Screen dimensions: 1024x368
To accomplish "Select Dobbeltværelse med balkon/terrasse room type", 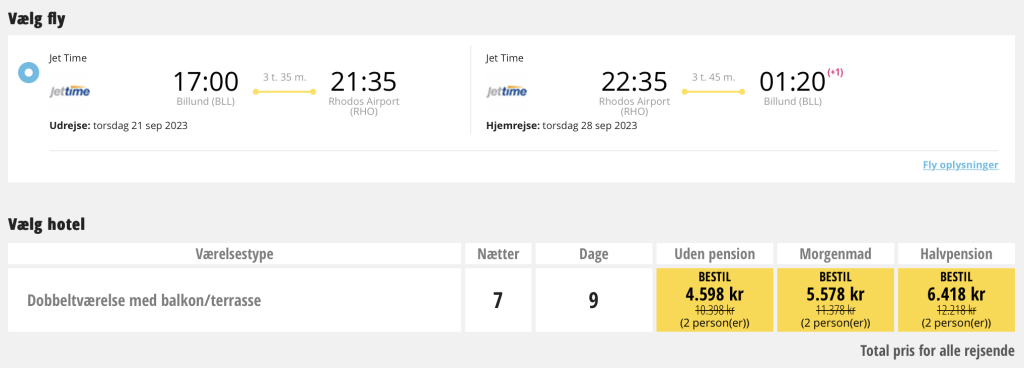I will (x=144, y=301).
